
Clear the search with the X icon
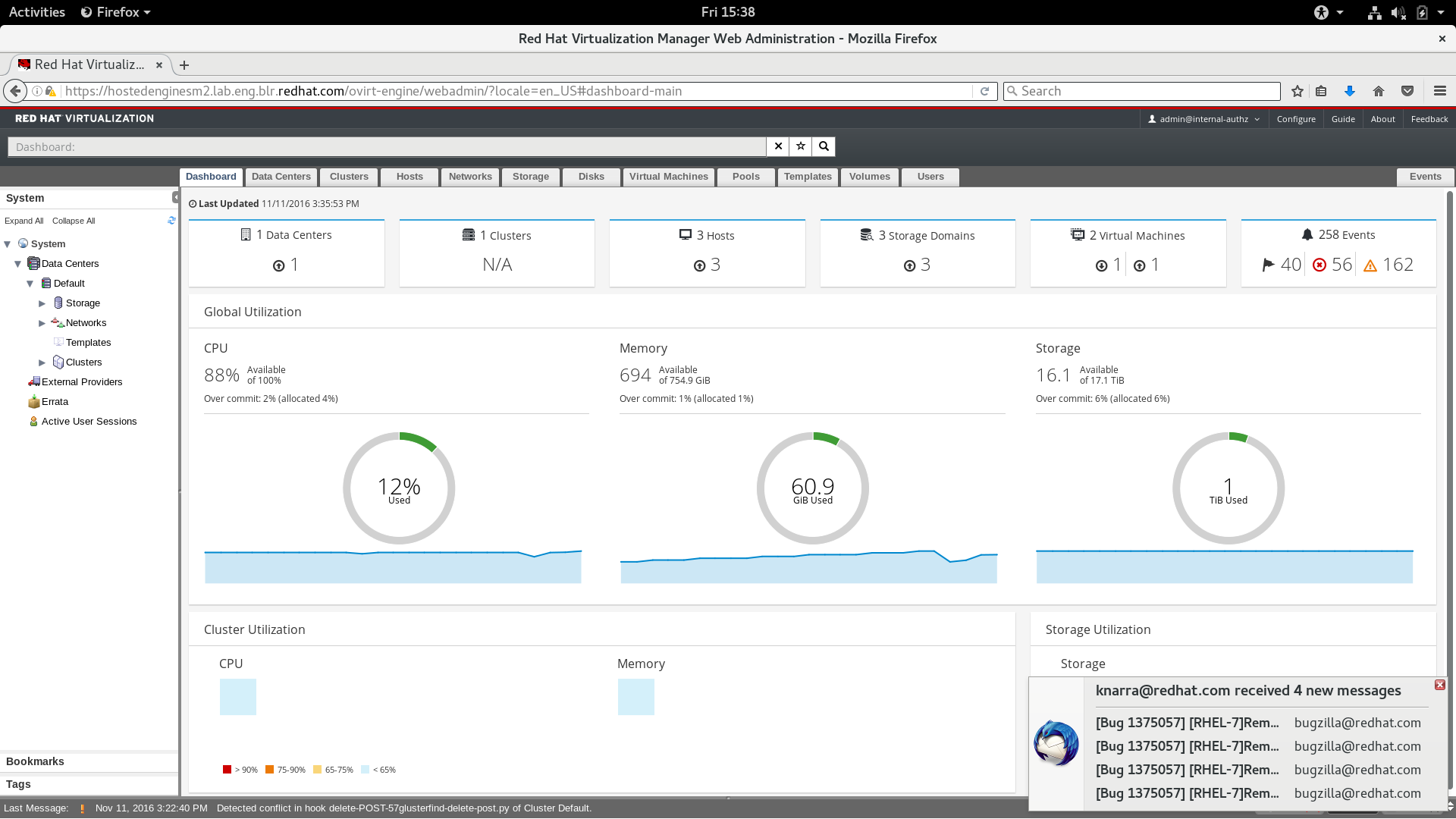coord(778,146)
